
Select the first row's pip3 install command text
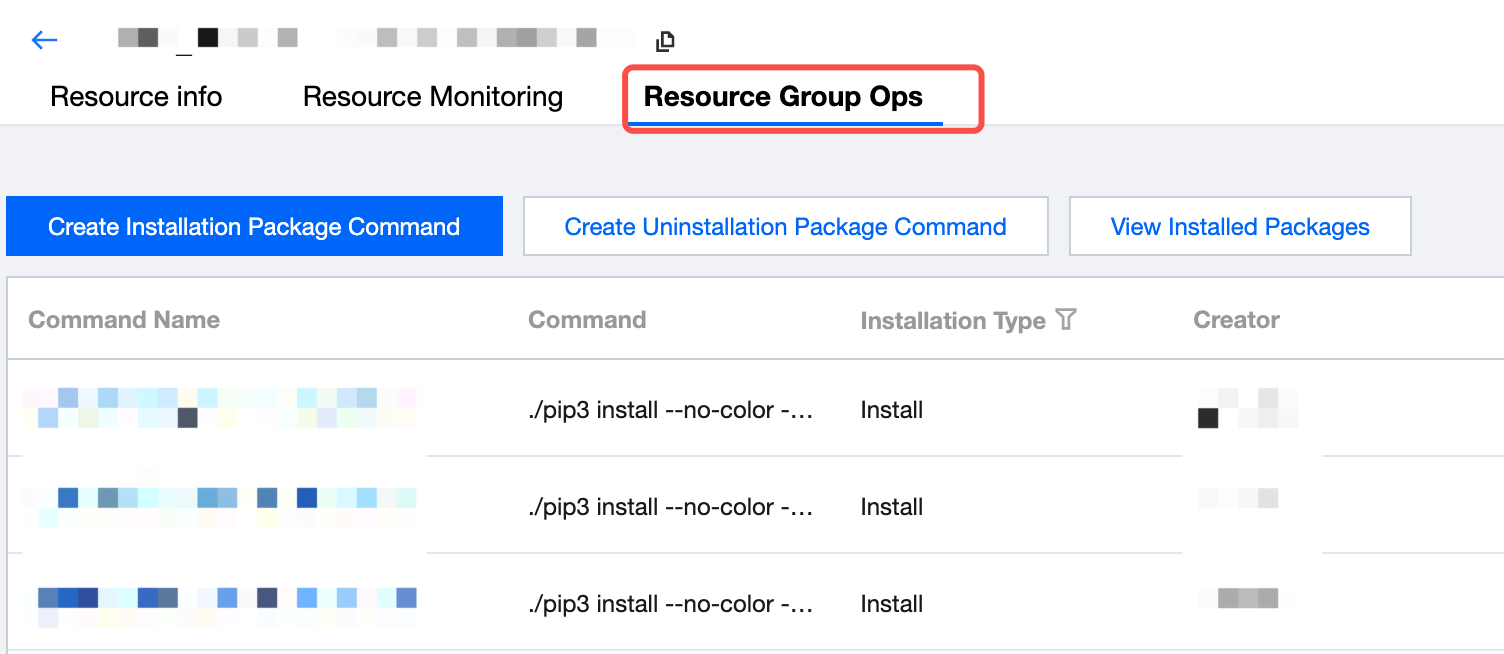click(x=670, y=410)
